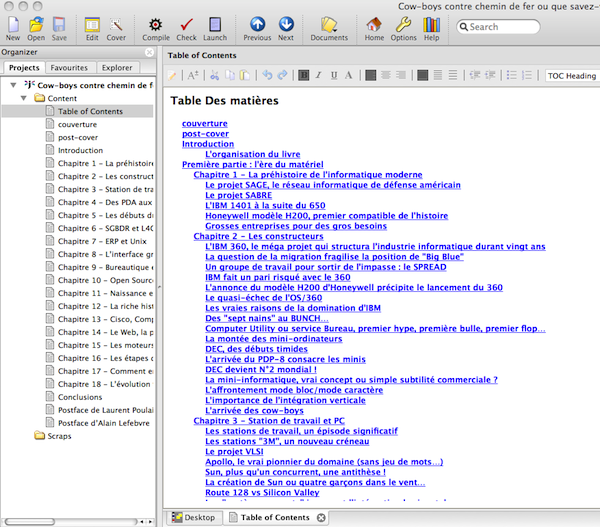
Task: Cut selection with the scissors icon
Action: click(x=215, y=75)
